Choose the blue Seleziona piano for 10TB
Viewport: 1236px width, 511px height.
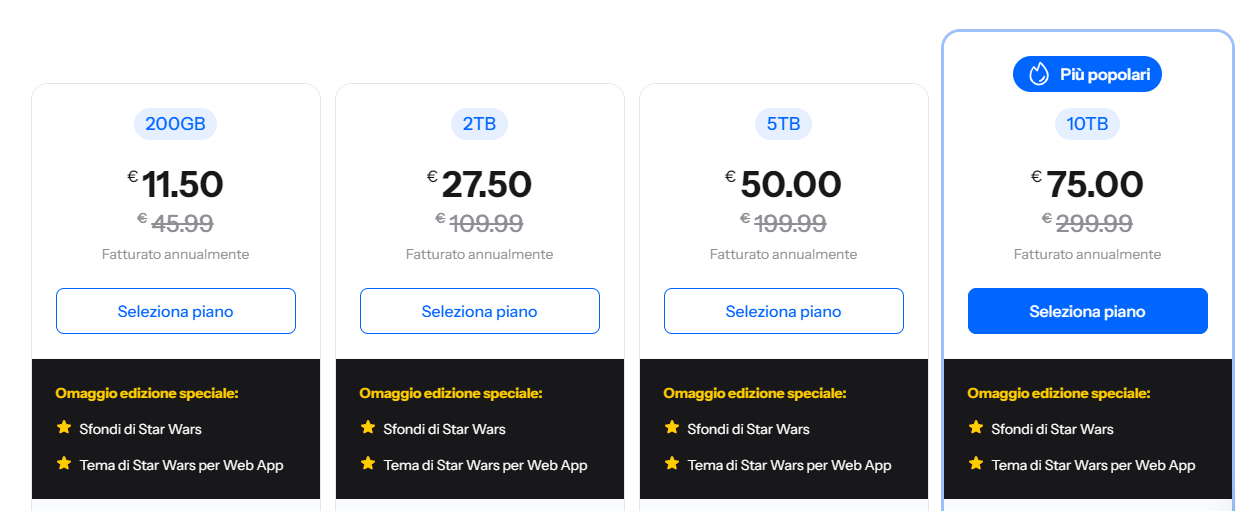(1088, 311)
